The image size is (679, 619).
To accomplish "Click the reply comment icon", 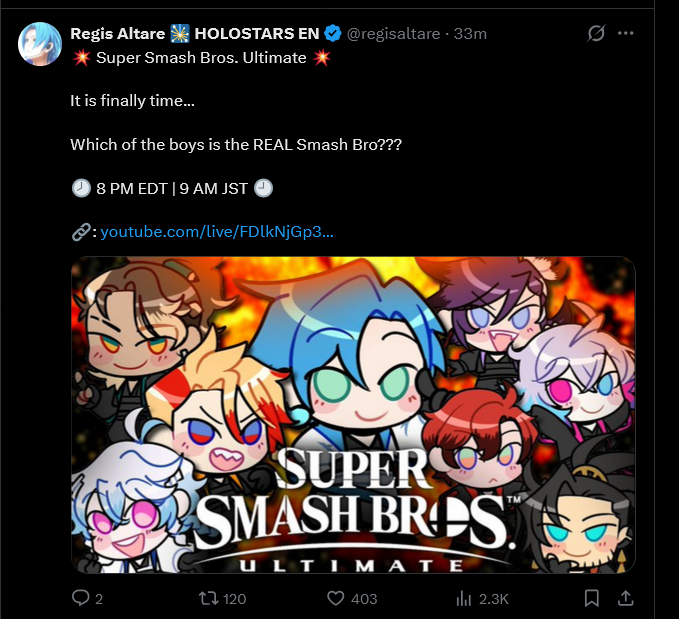I will point(81,598).
